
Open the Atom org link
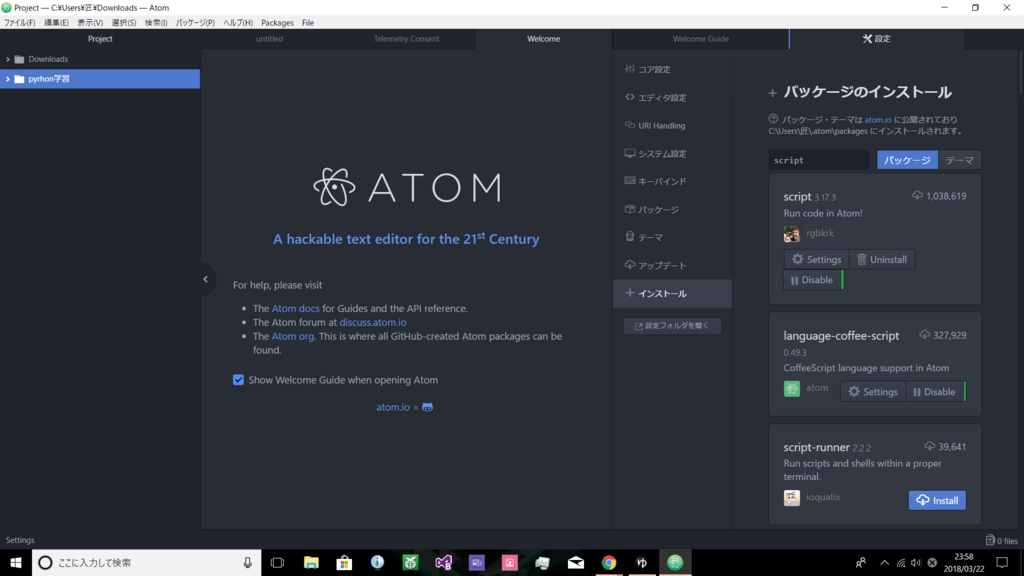click(293, 336)
